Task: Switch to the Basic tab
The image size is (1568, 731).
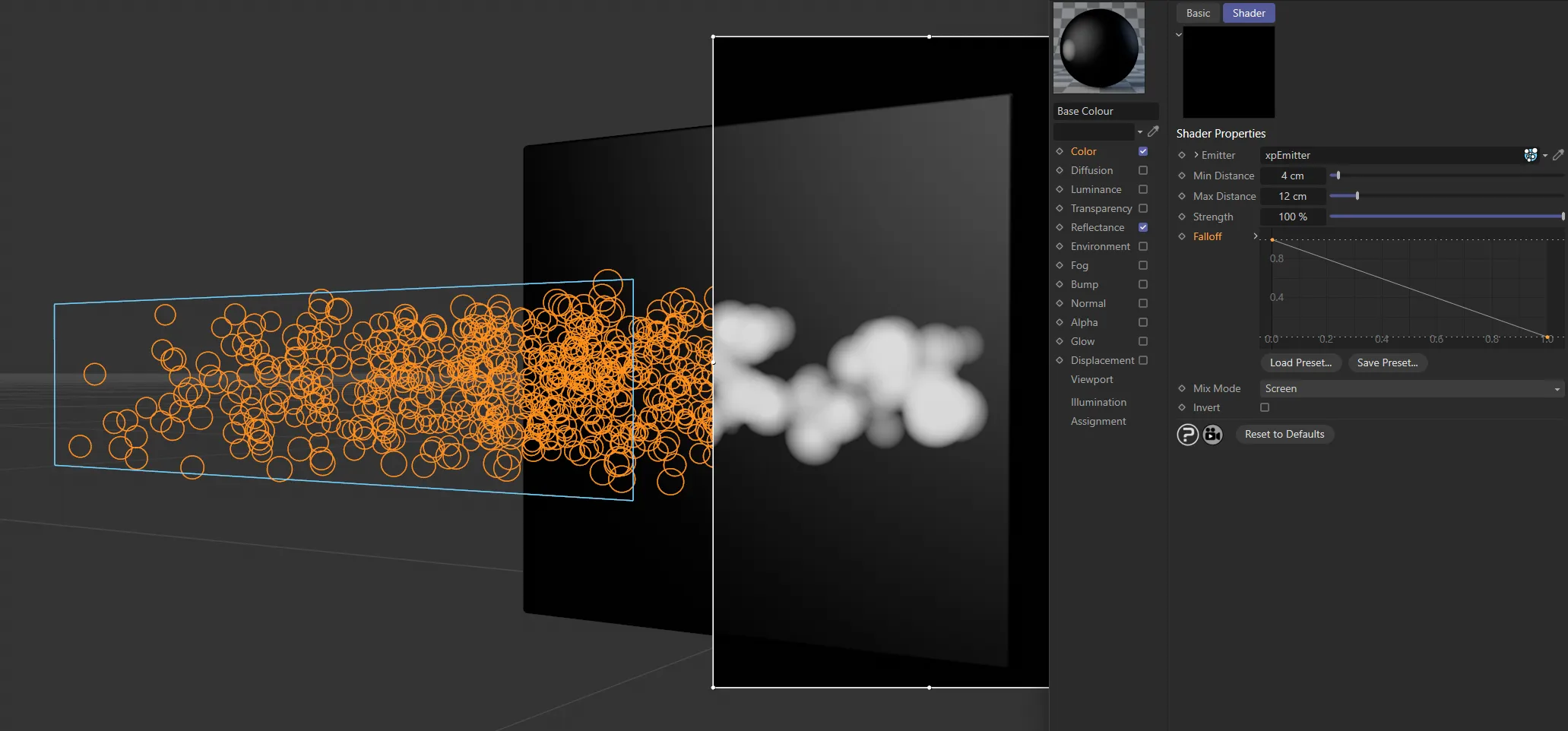Action: tap(1198, 13)
